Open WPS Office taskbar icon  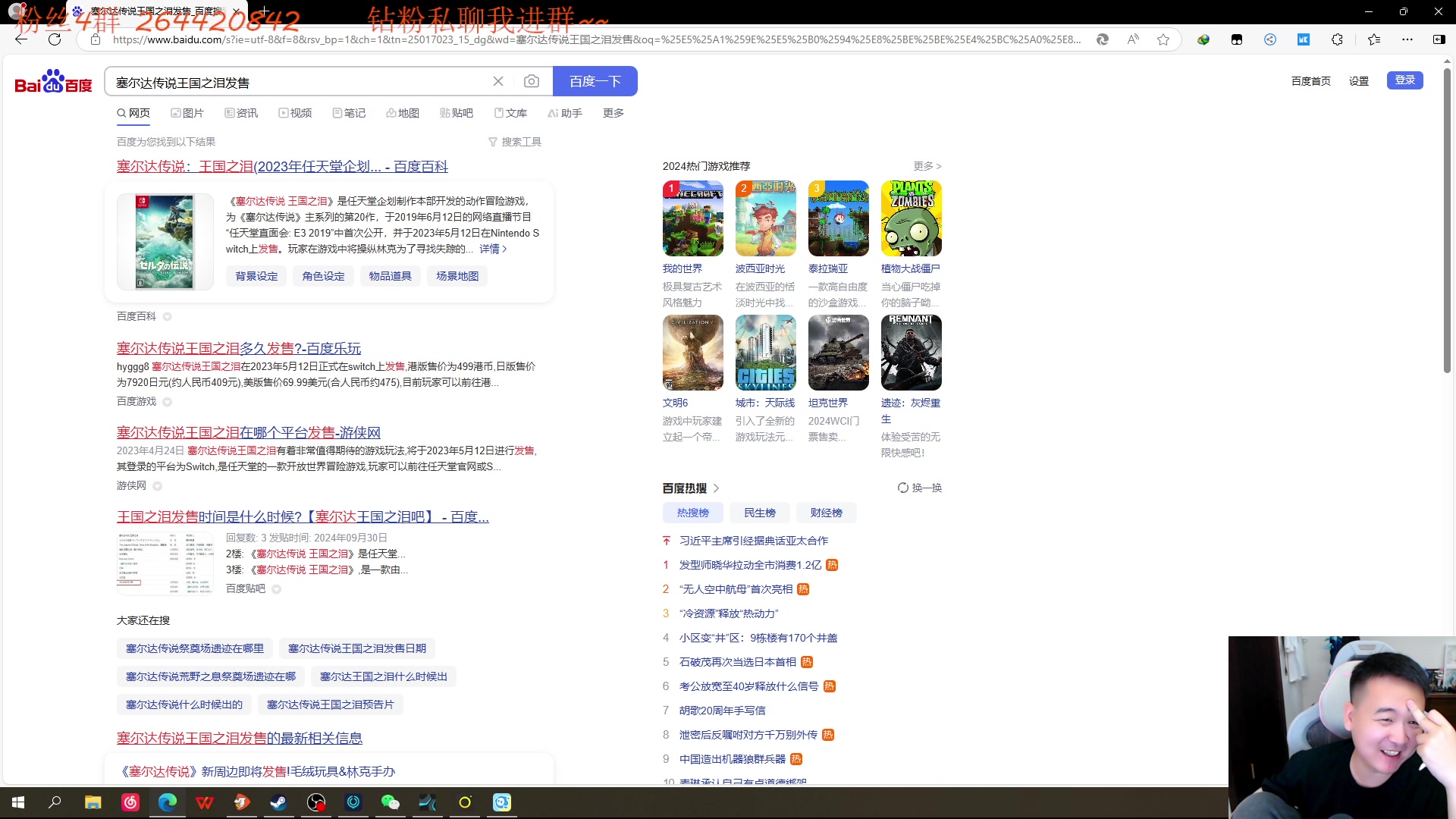click(205, 802)
